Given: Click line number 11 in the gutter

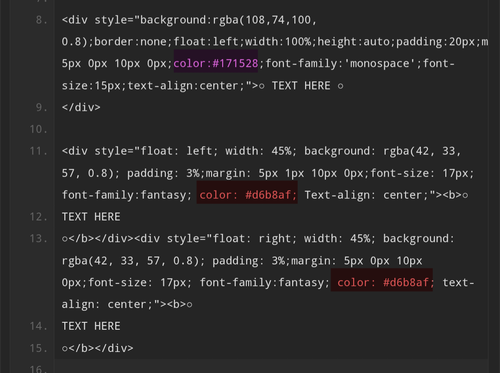Looking at the screenshot, I should click(x=38, y=151).
